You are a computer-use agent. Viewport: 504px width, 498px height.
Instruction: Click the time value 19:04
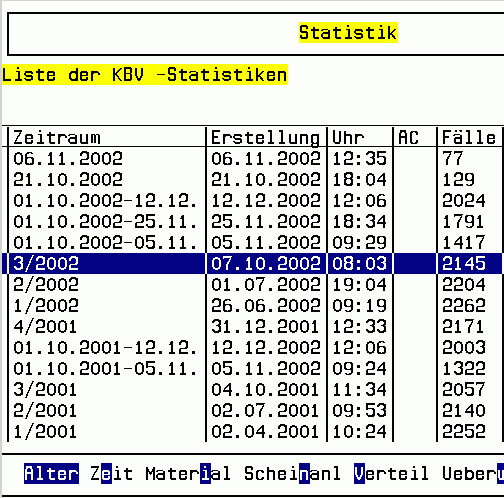[360, 284]
